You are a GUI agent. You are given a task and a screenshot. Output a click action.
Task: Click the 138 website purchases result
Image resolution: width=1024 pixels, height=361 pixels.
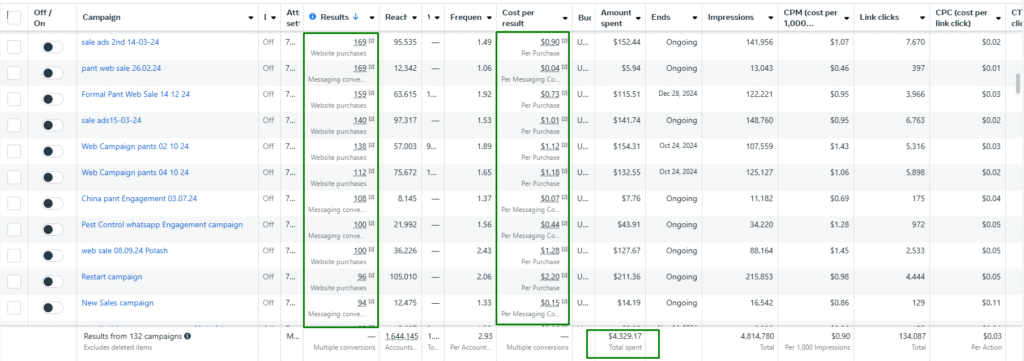pos(360,146)
